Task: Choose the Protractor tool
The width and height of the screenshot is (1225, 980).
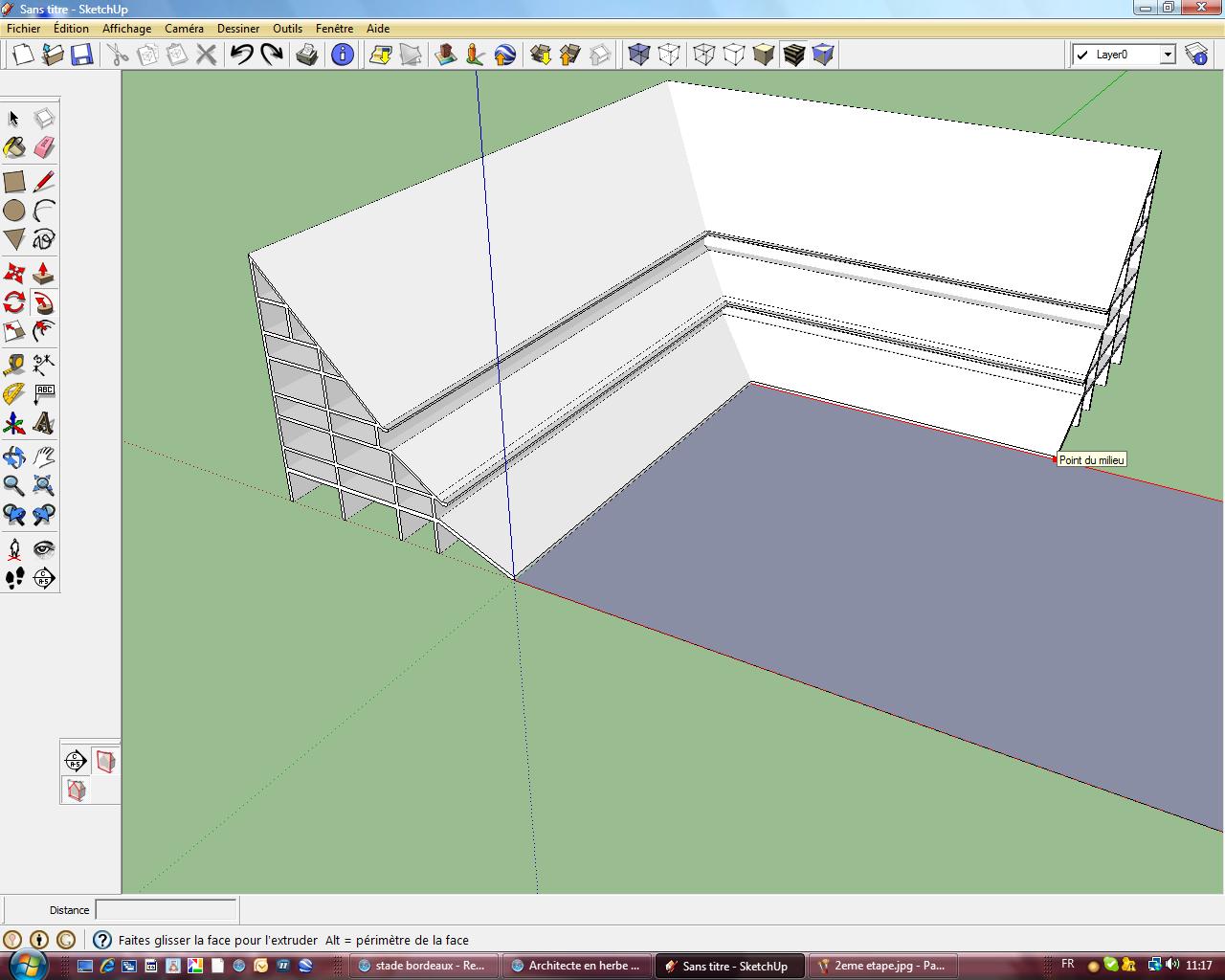Action: (14, 393)
